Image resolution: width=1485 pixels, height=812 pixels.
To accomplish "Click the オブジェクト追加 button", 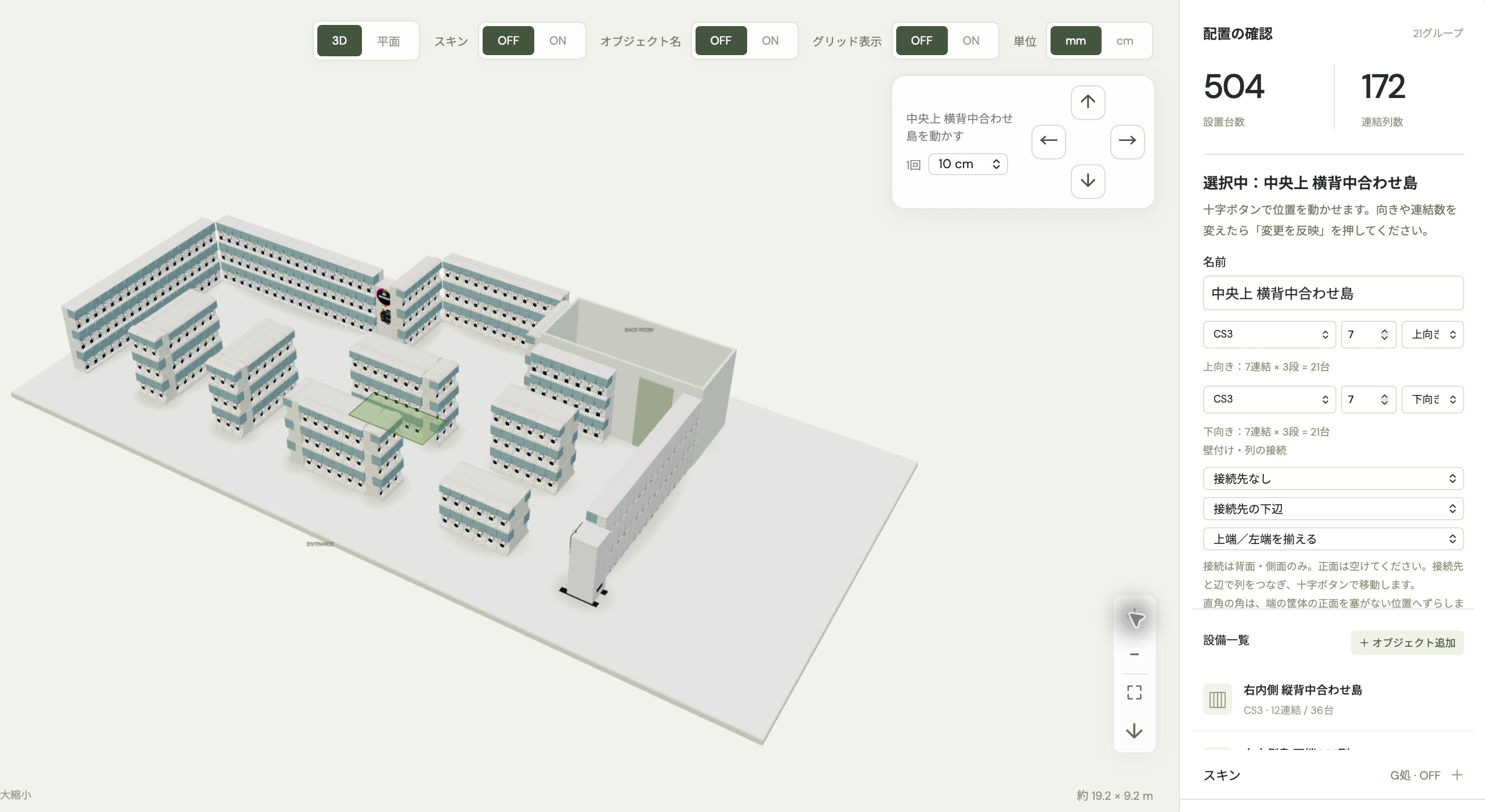I will pyautogui.click(x=1407, y=643).
